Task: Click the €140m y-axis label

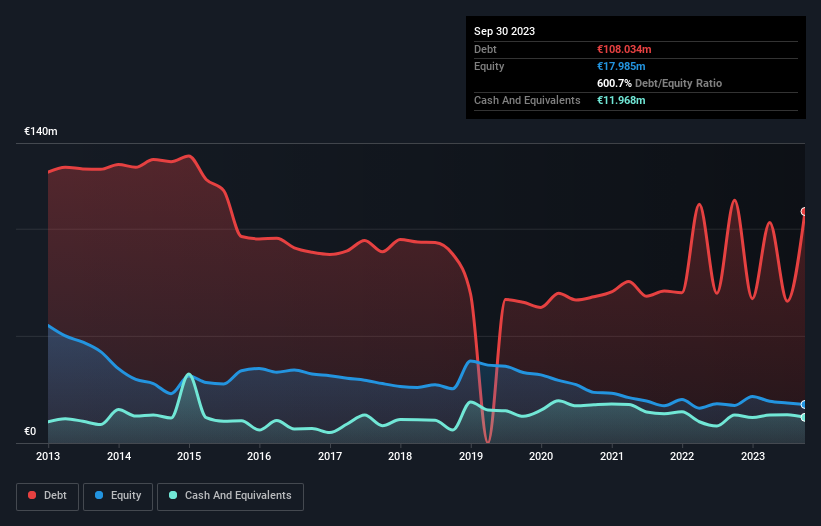Action: (x=41, y=131)
